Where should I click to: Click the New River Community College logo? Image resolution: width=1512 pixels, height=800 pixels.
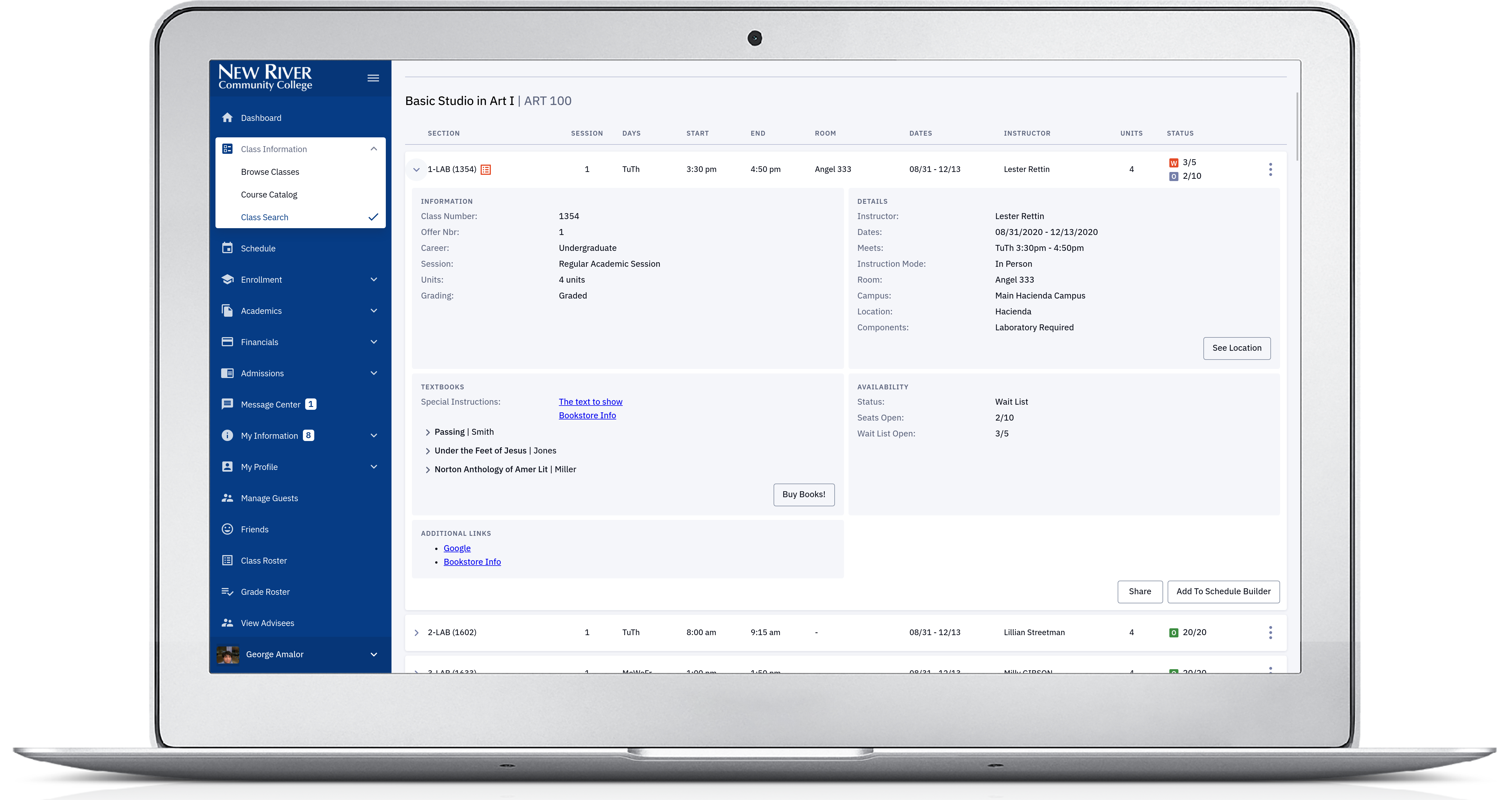point(265,77)
